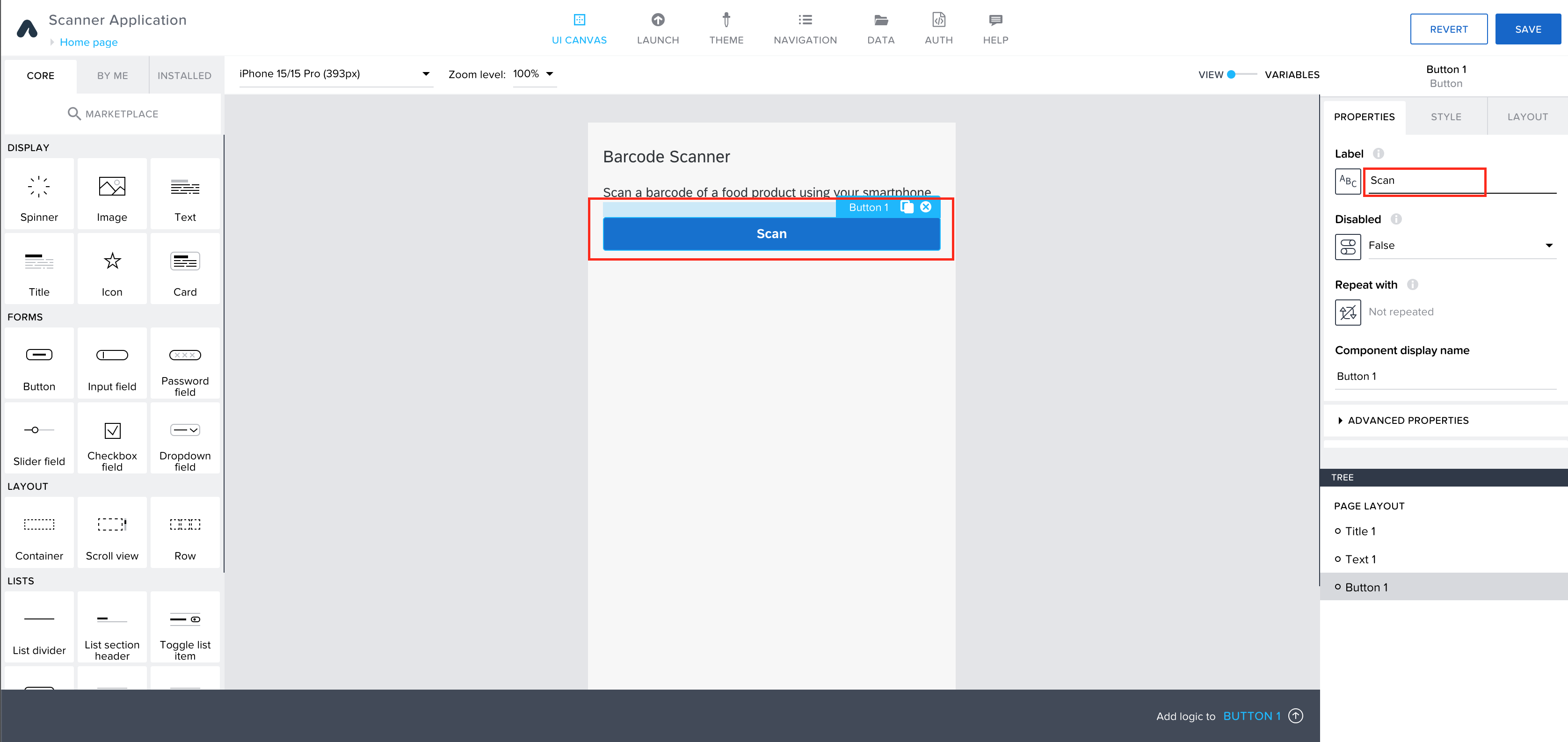Open the iPhone 15/15 Pro device dropdown
The image size is (1568, 742).
335,73
